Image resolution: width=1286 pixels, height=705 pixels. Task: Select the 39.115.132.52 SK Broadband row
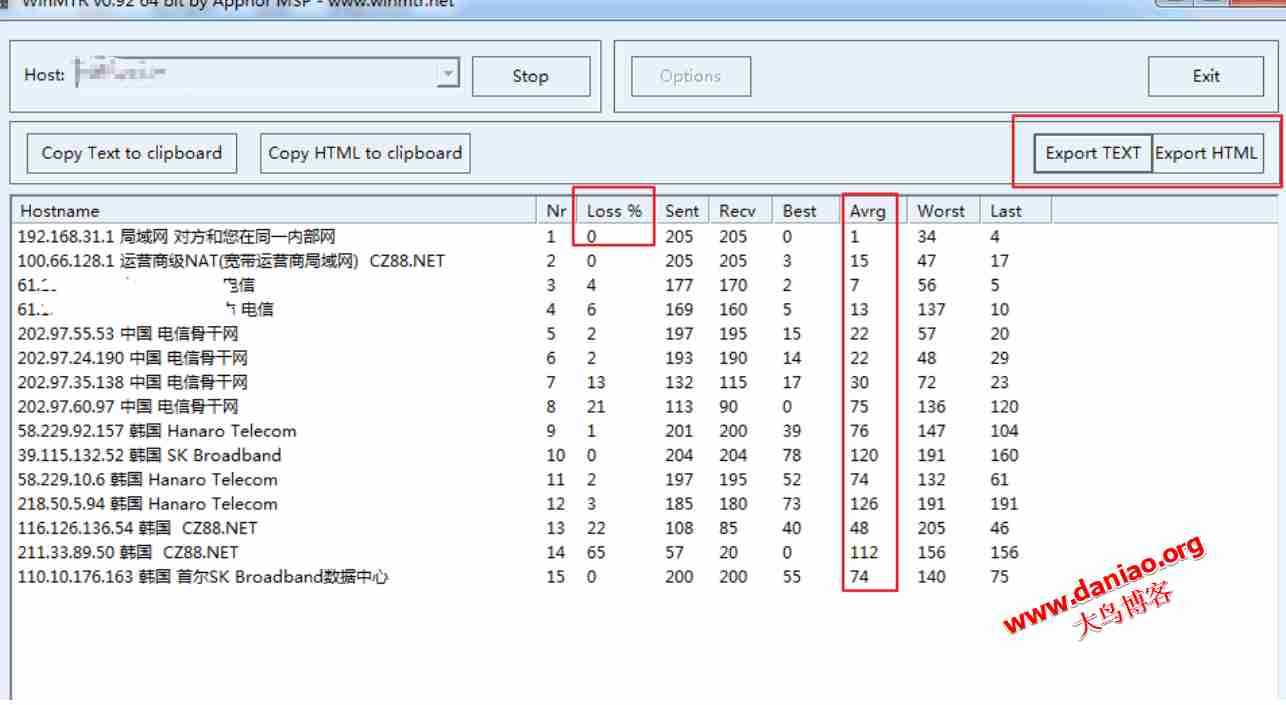click(530, 455)
